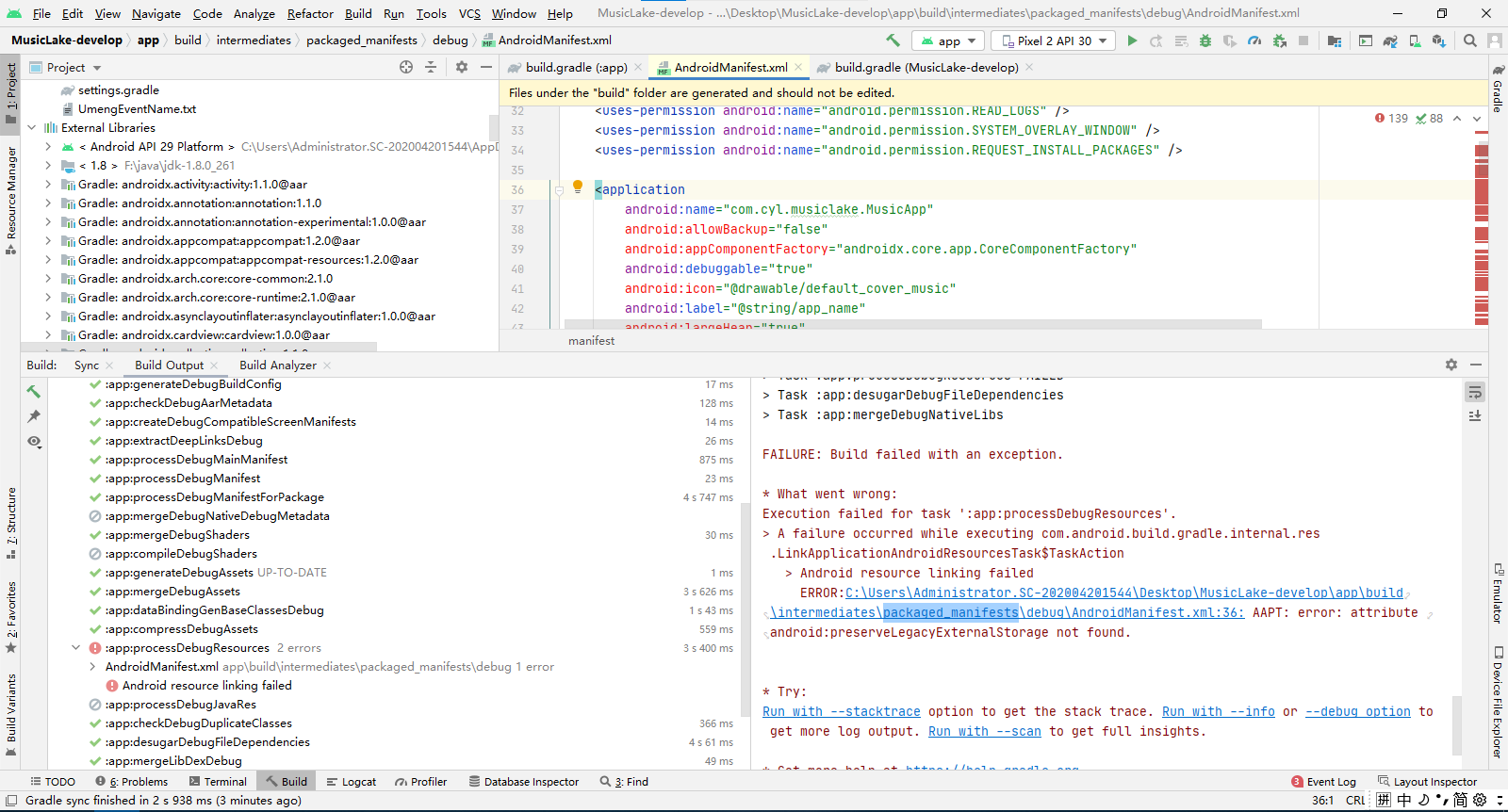
Task: Click the Apply Changes and Restart Activity icon
Action: [1156, 41]
